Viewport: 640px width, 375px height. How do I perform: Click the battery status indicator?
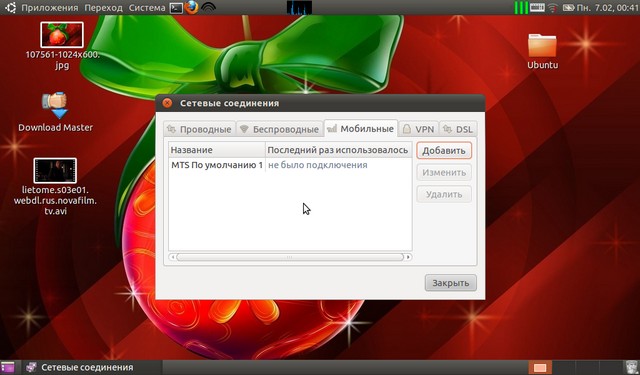point(568,8)
